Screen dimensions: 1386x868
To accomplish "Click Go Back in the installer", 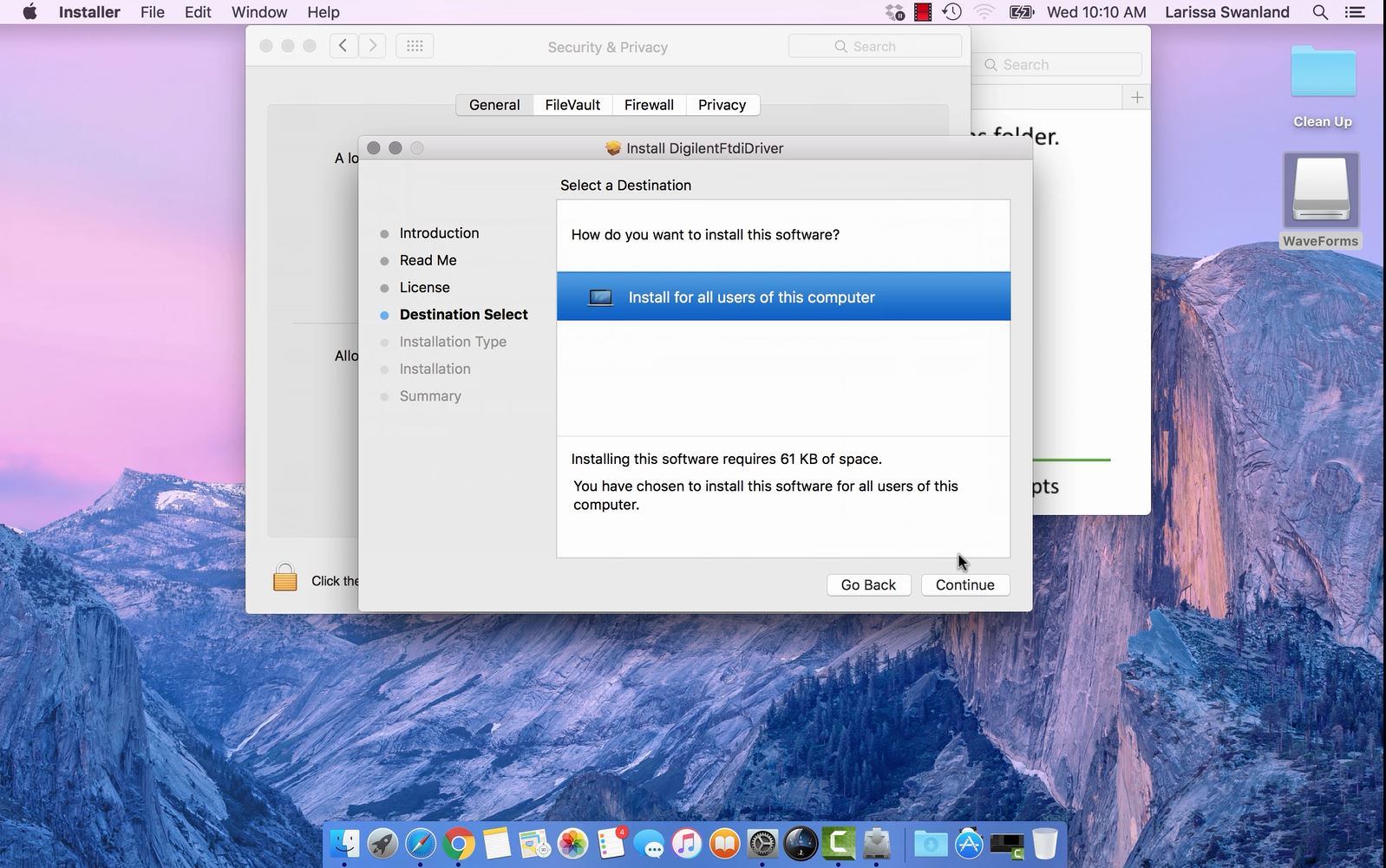I will [868, 584].
